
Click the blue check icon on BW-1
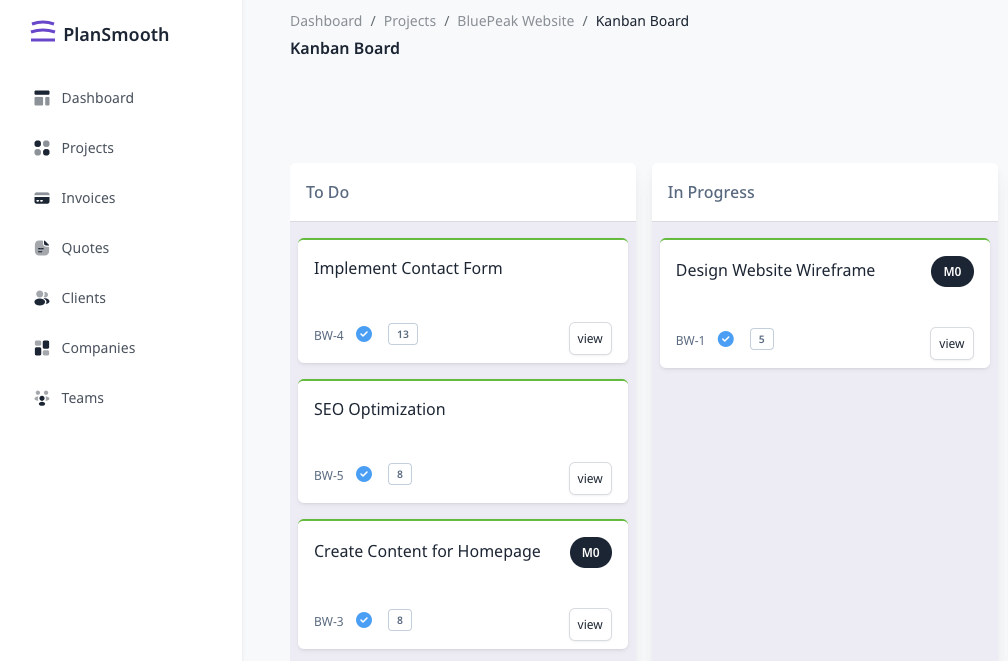726,339
